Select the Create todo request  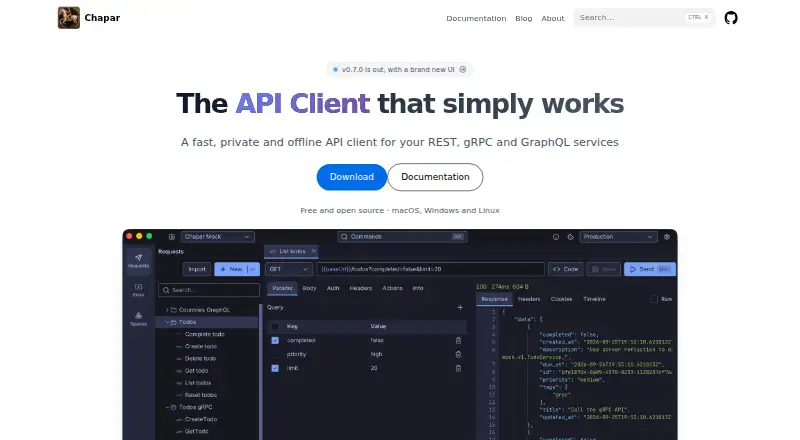[201, 347]
